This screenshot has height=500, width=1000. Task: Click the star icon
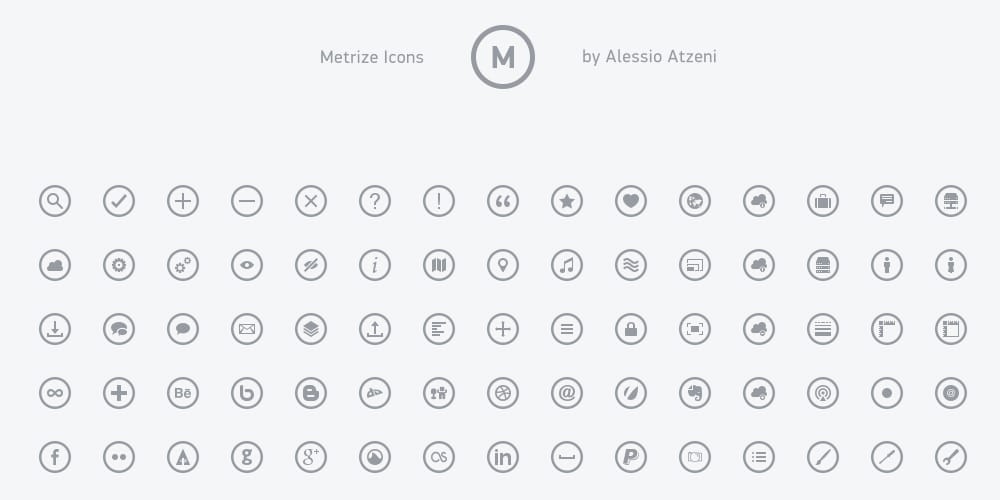(x=567, y=202)
